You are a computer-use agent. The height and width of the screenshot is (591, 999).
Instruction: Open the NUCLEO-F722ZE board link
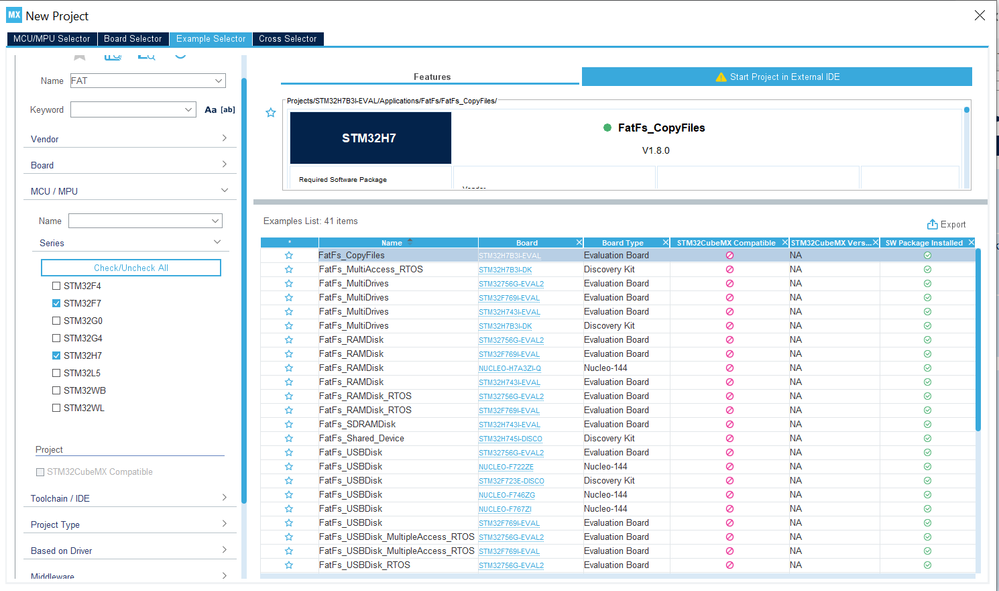pyautogui.click(x=506, y=467)
